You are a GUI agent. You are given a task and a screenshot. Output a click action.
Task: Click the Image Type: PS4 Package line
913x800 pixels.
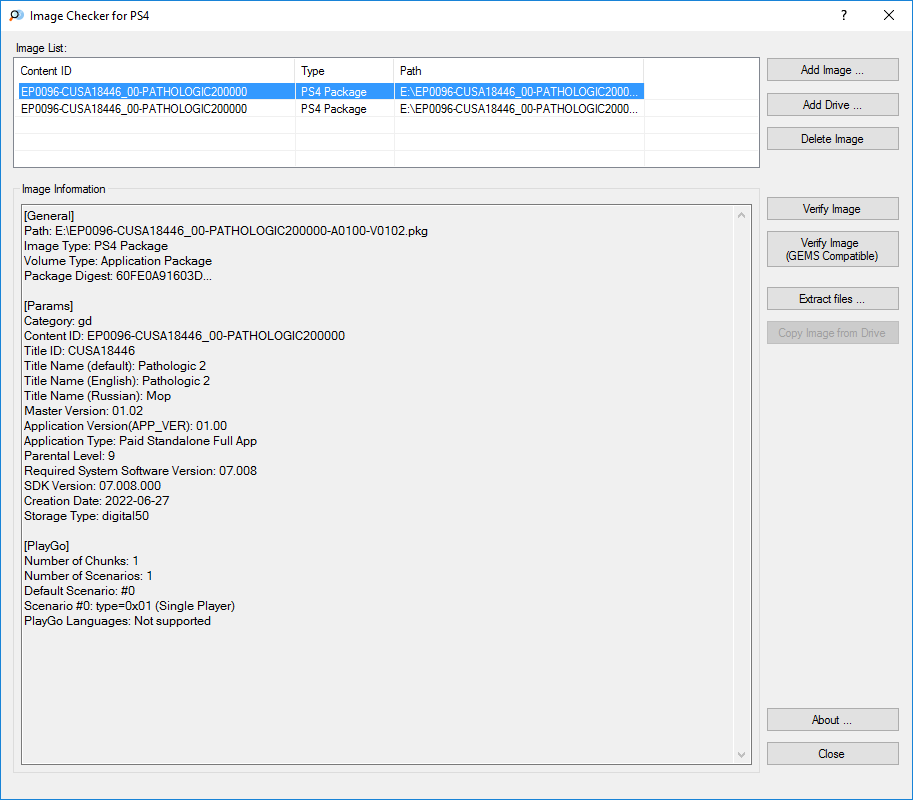pos(96,246)
